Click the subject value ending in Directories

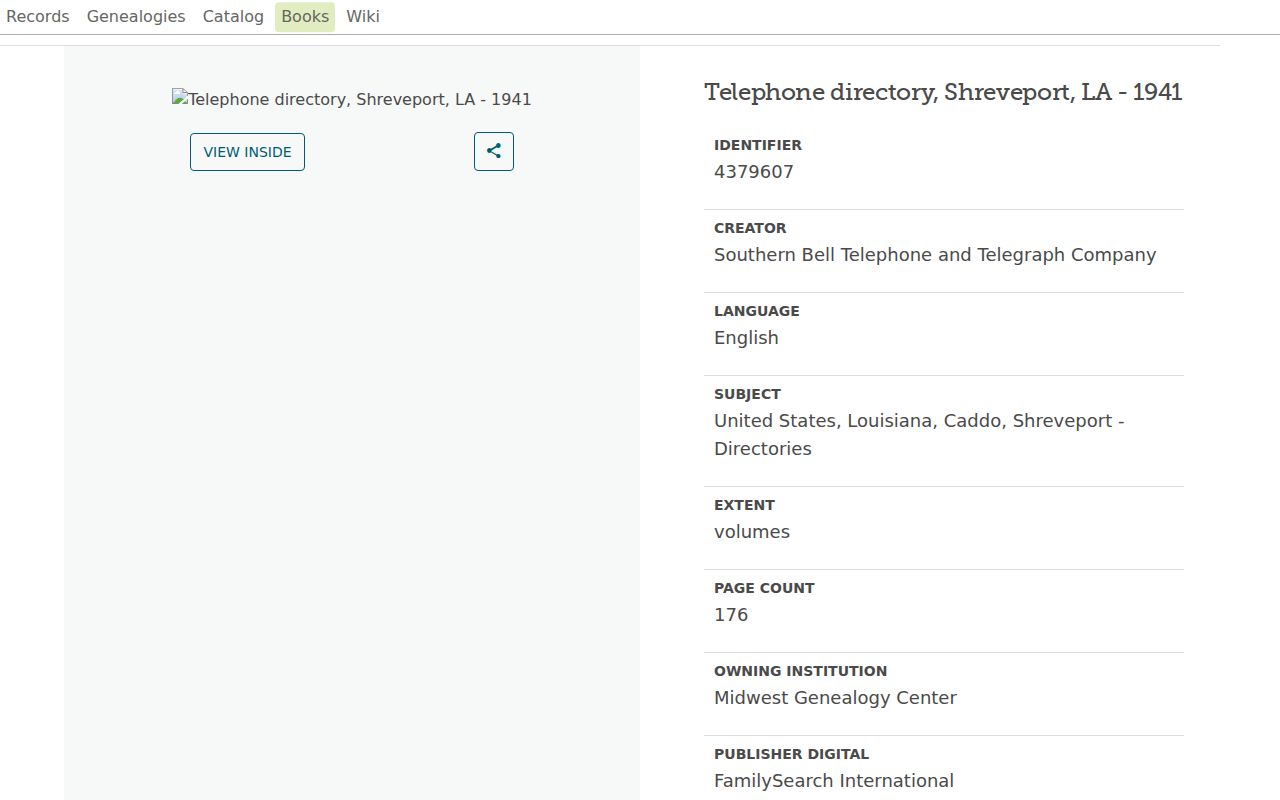tap(919, 435)
